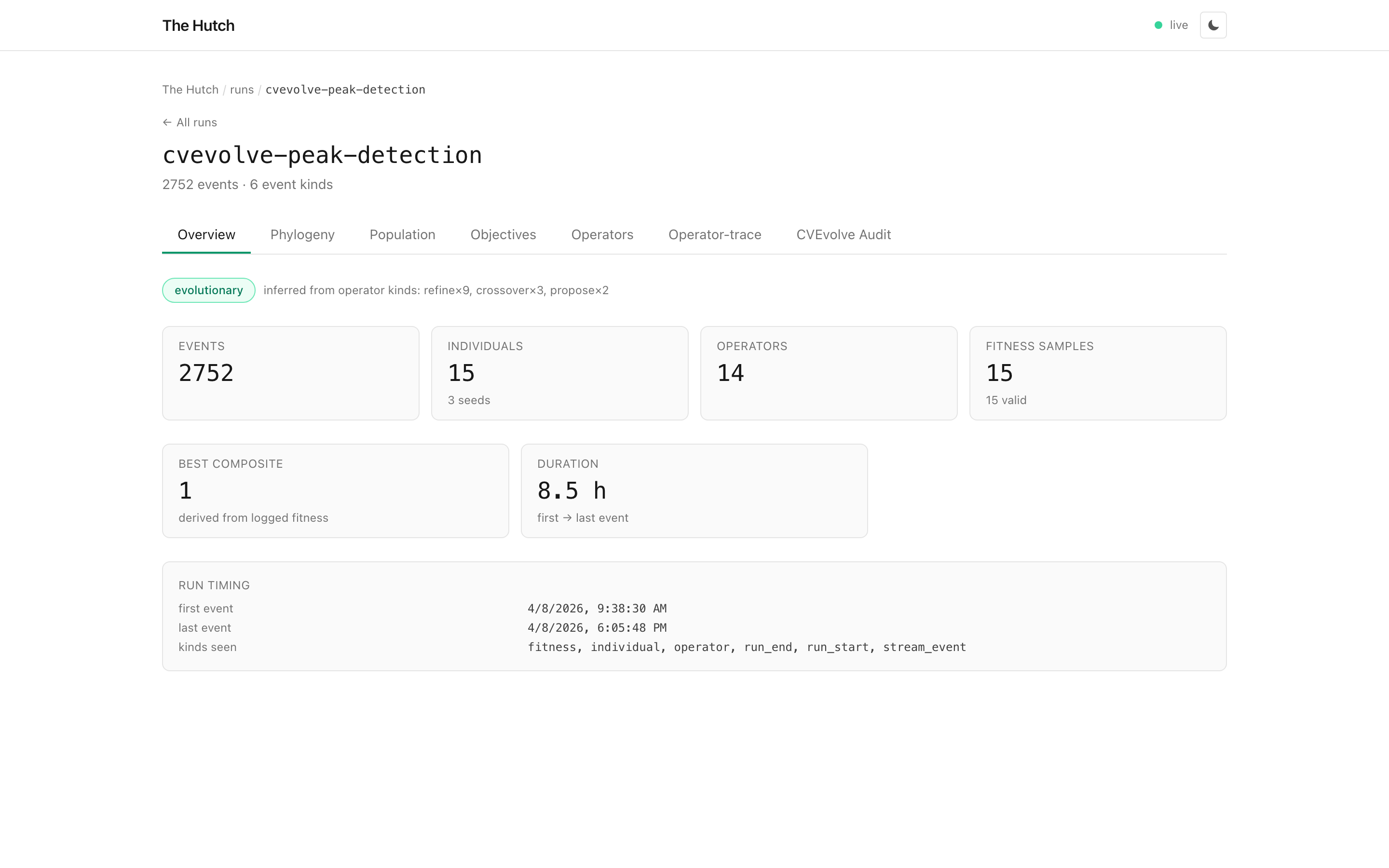Click the kinds seen value list

click(x=747, y=648)
